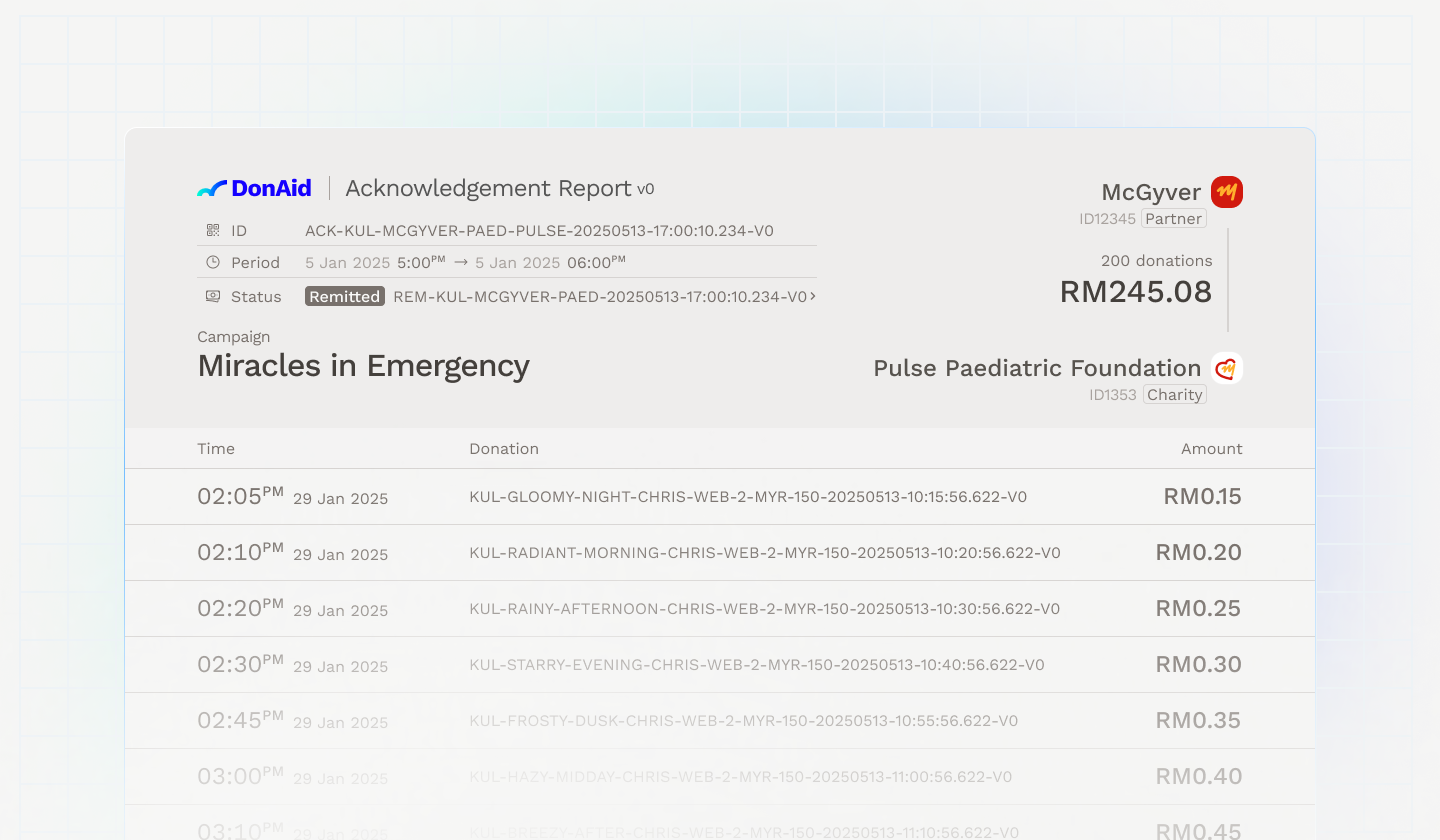Sort by the Amount column header
Screen dimensions: 1440x840
point(1211,449)
